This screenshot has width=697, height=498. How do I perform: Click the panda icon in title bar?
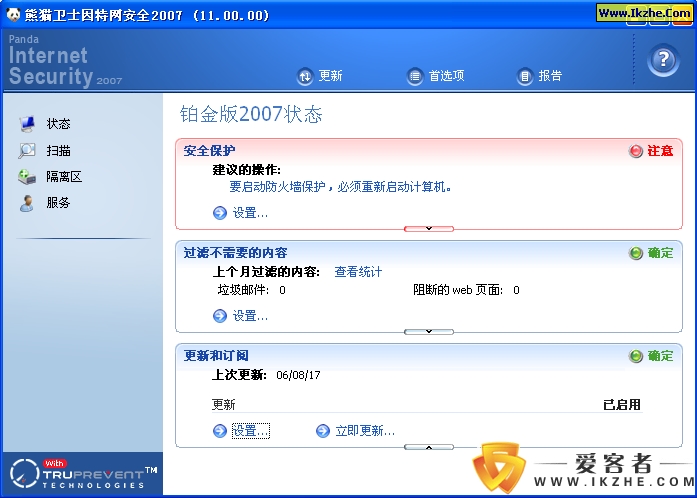14,15
